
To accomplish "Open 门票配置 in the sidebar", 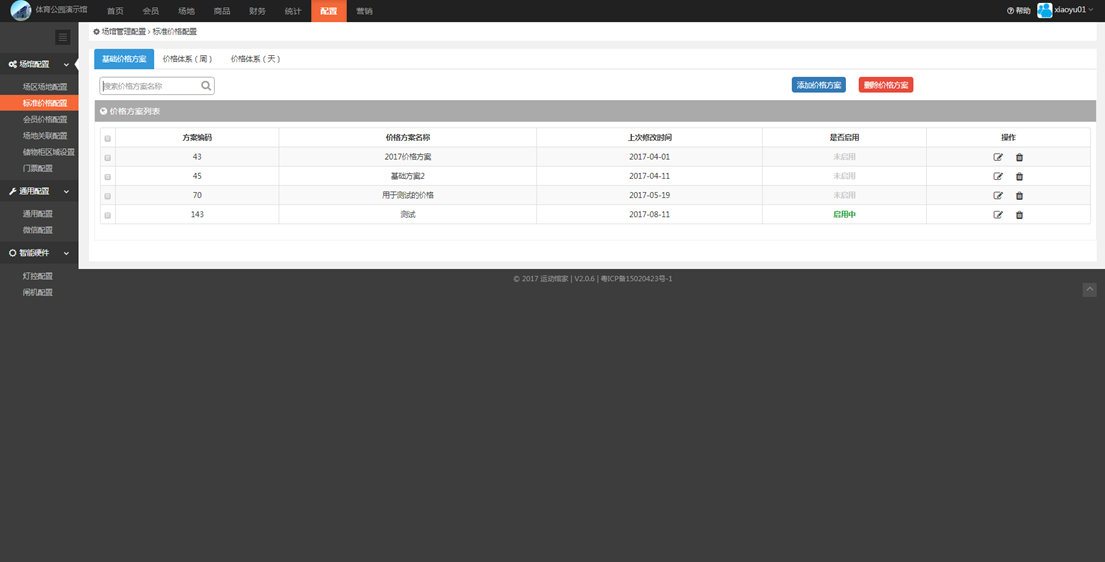I will point(38,168).
